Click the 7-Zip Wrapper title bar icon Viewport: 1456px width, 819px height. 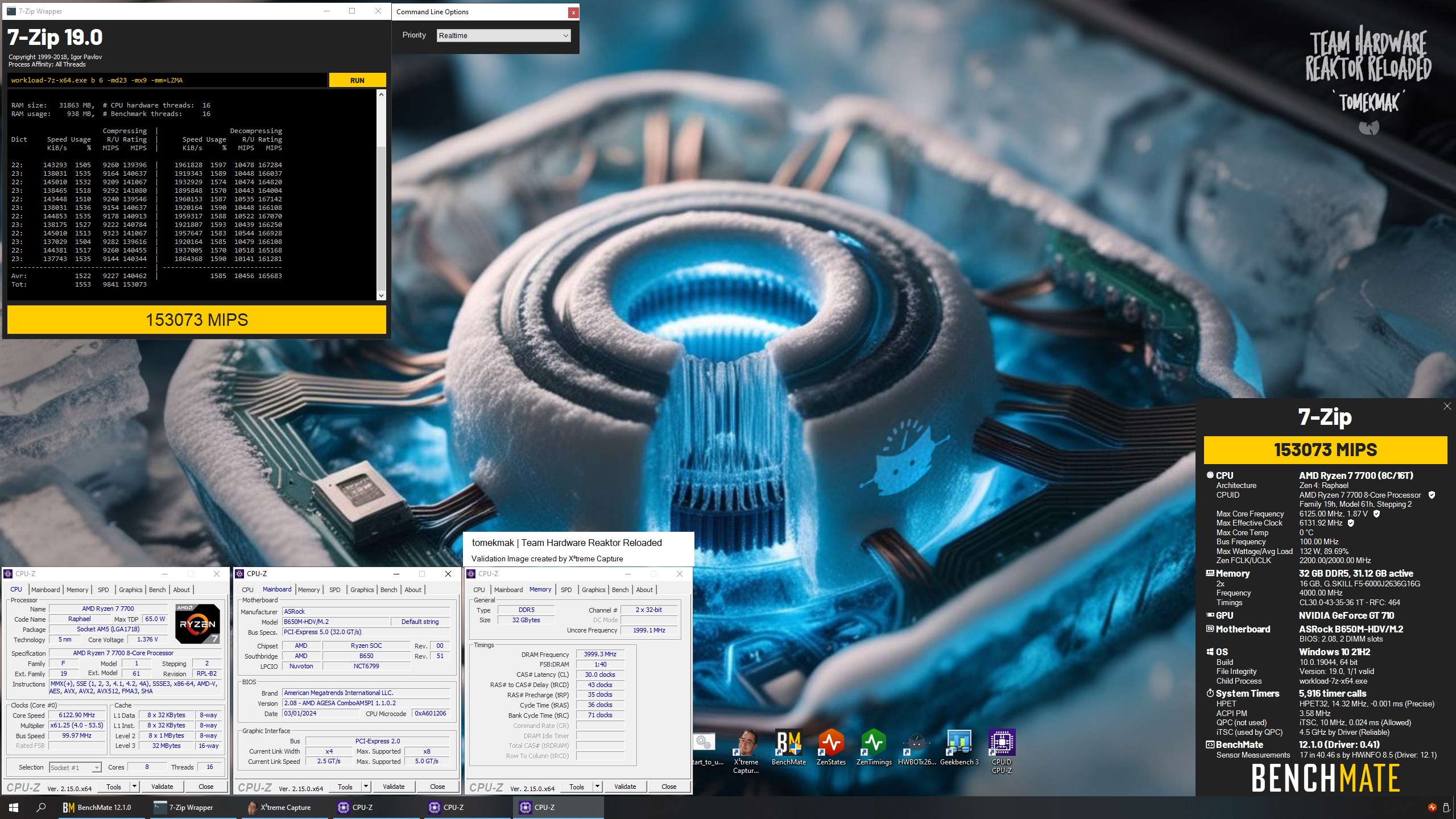(11, 11)
